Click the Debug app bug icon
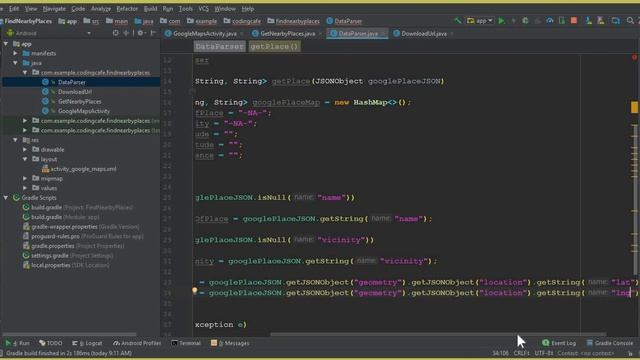The height and width of the screenshot is (360, 640). (x=525, y=21)
